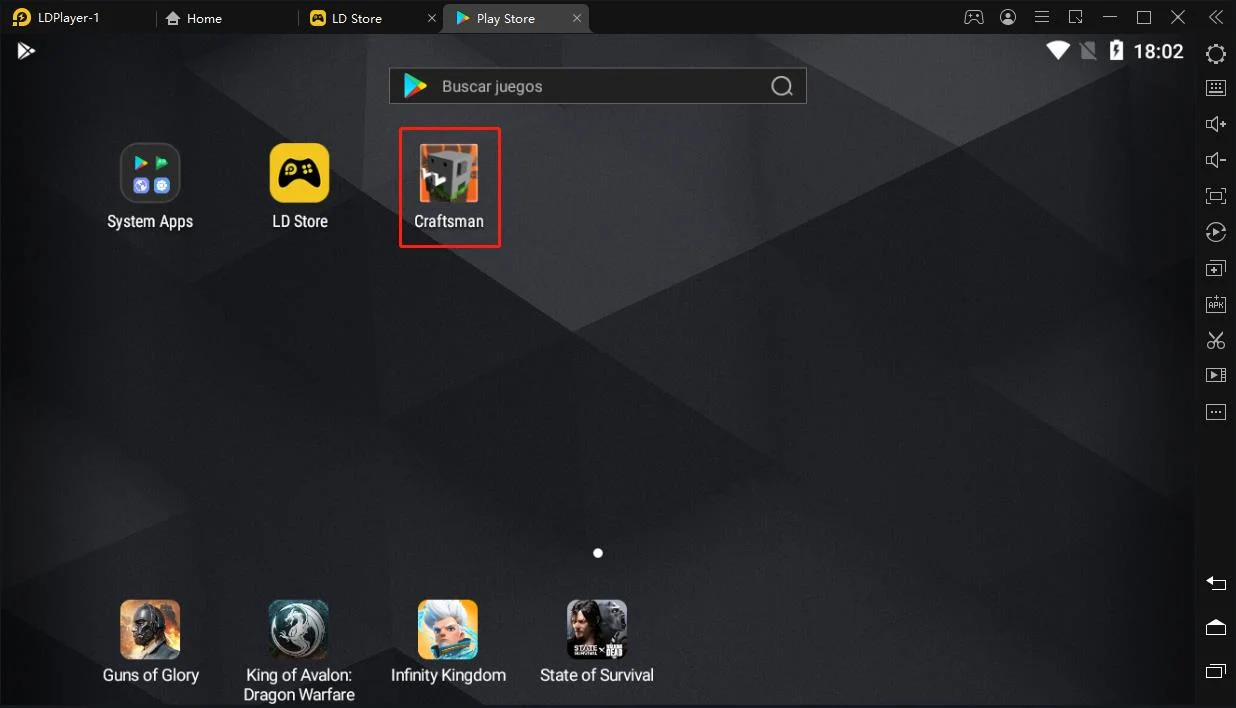Open Guns of Glory game
1236x708 pixels.
coord(150,642)
